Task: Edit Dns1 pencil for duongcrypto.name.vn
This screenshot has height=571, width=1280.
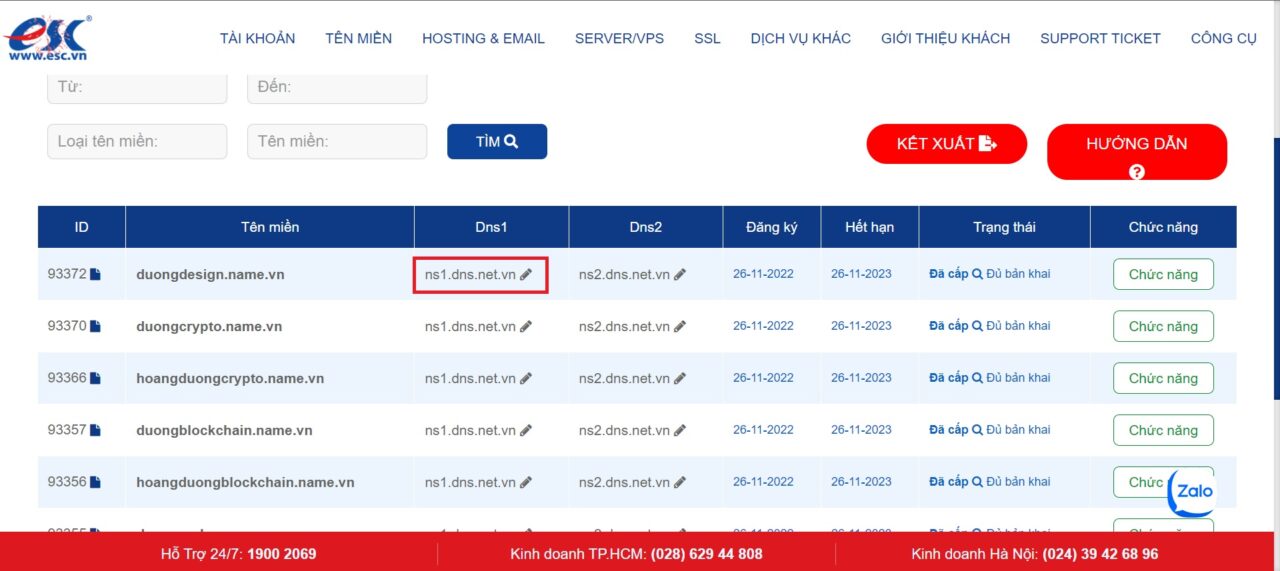Action: [526, 327]
